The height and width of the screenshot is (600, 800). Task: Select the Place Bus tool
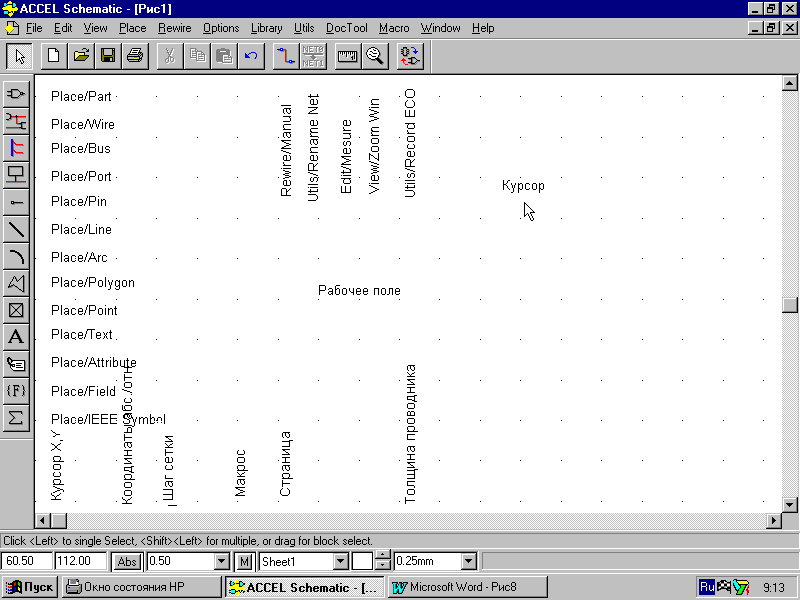coord(16,148)
